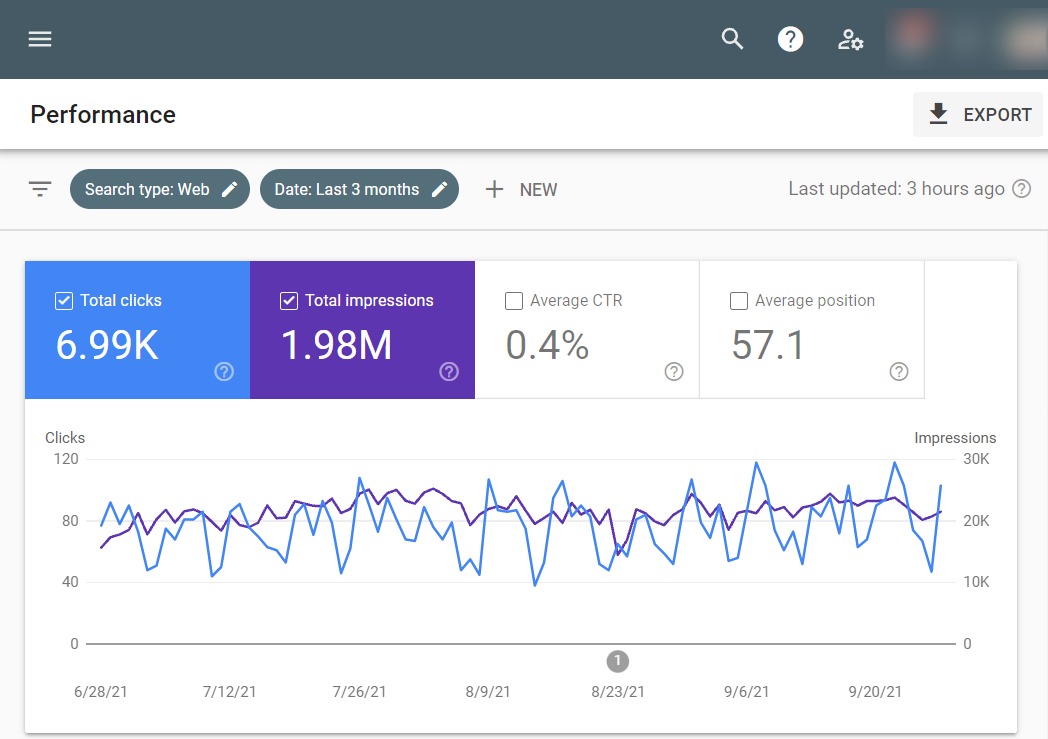Image resolution: width=1048 pixels, height=739 pixels.
Task: Click help icon on Total impressions card
Action: point(449,372)
